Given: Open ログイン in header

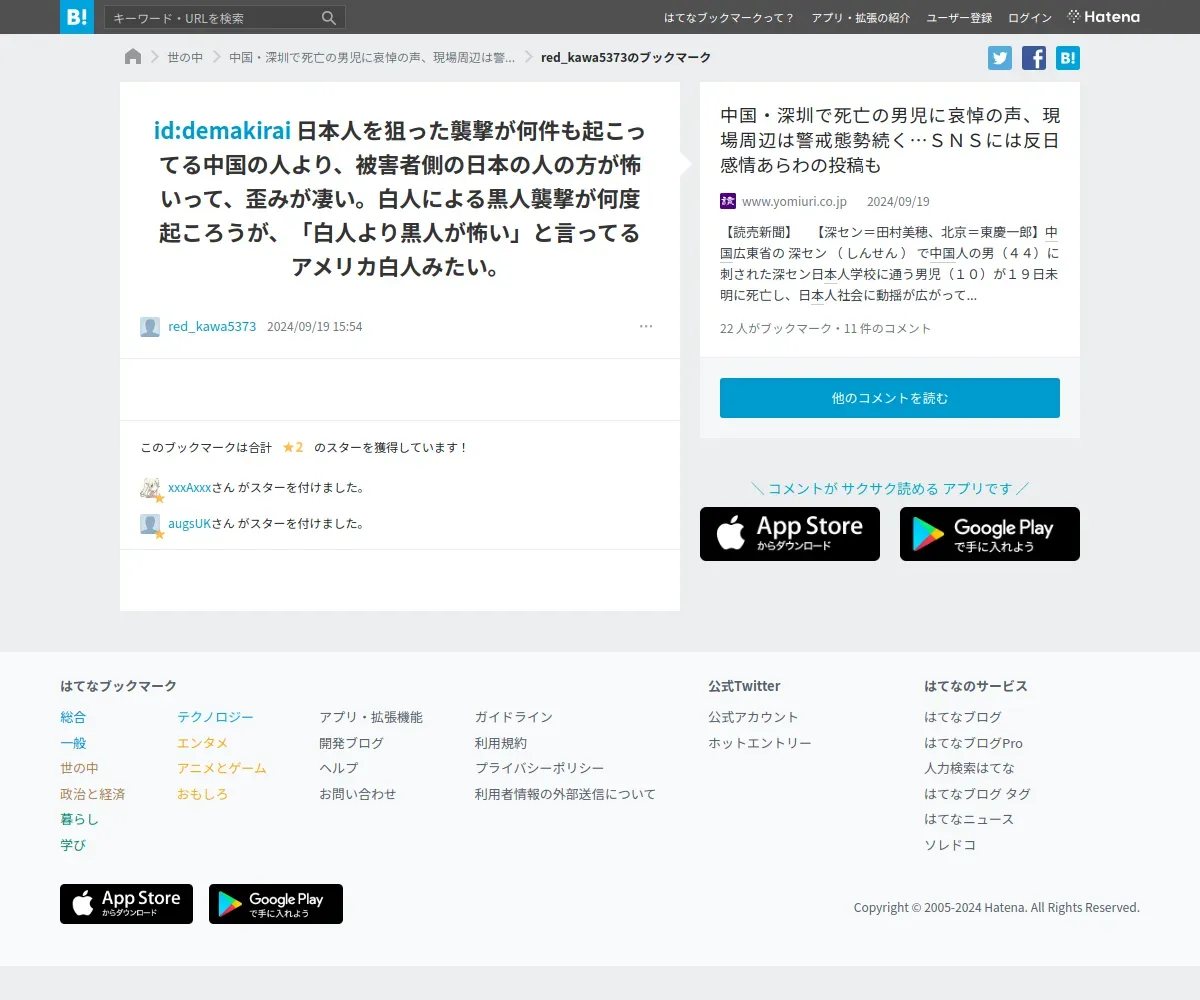Looking at the screenshot, I should 1030,18.
